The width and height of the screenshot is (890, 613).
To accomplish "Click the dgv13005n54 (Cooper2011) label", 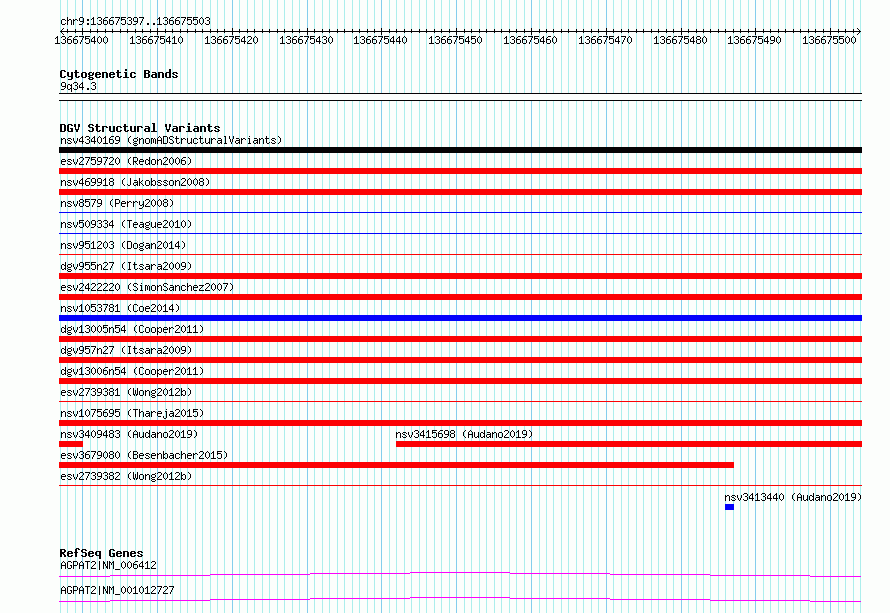I will point(132,329).
